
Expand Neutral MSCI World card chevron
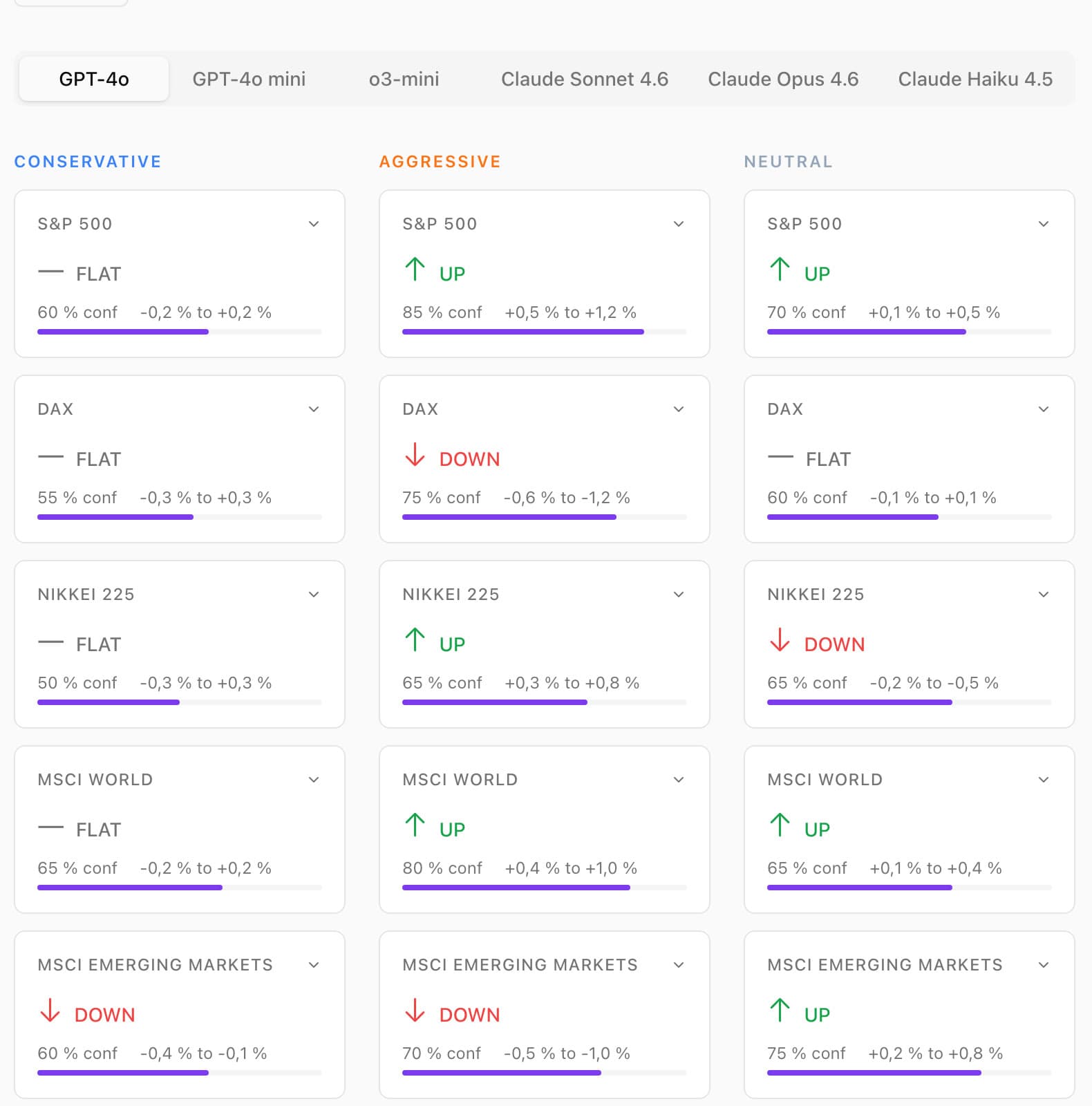pyautogui.click(x=1044, y=780)
